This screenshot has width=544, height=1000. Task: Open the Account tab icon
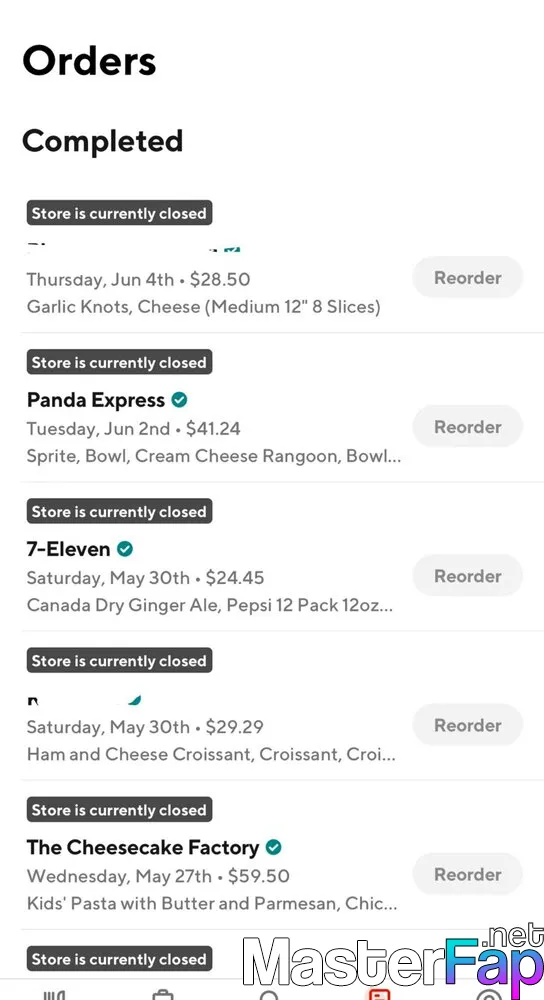pos(489,995)
